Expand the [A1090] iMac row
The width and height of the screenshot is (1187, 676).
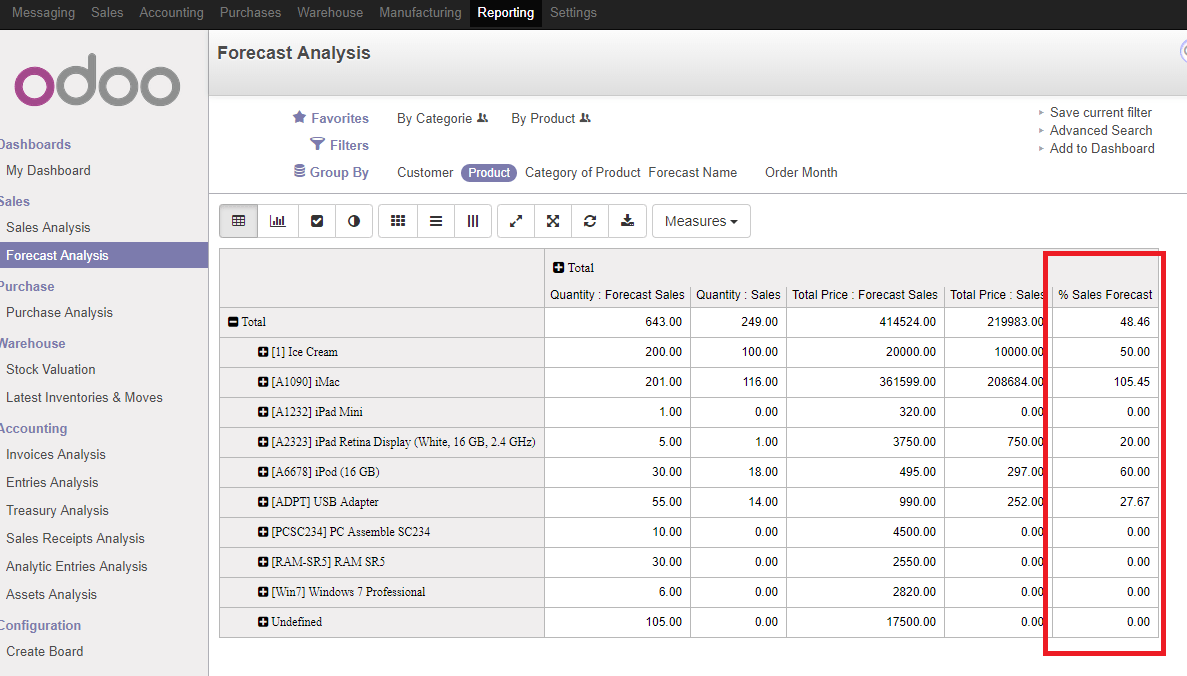point(264,382)
